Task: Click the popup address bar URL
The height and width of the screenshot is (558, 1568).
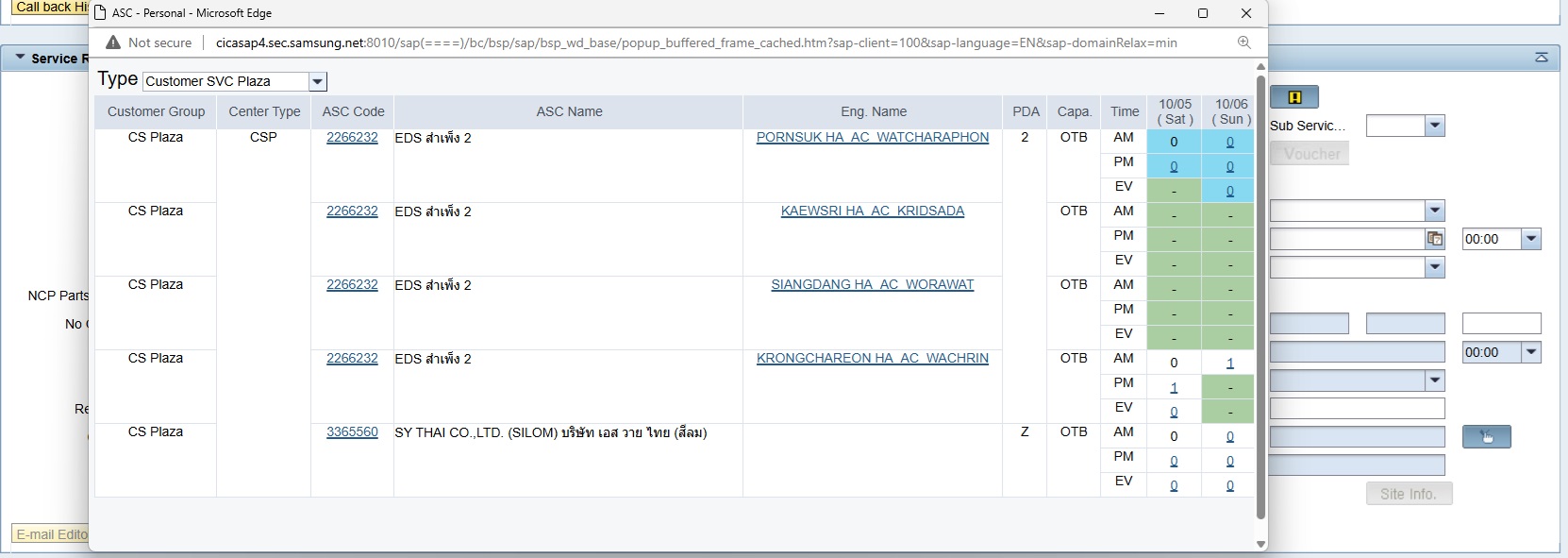Action: [x=696, y=42]
